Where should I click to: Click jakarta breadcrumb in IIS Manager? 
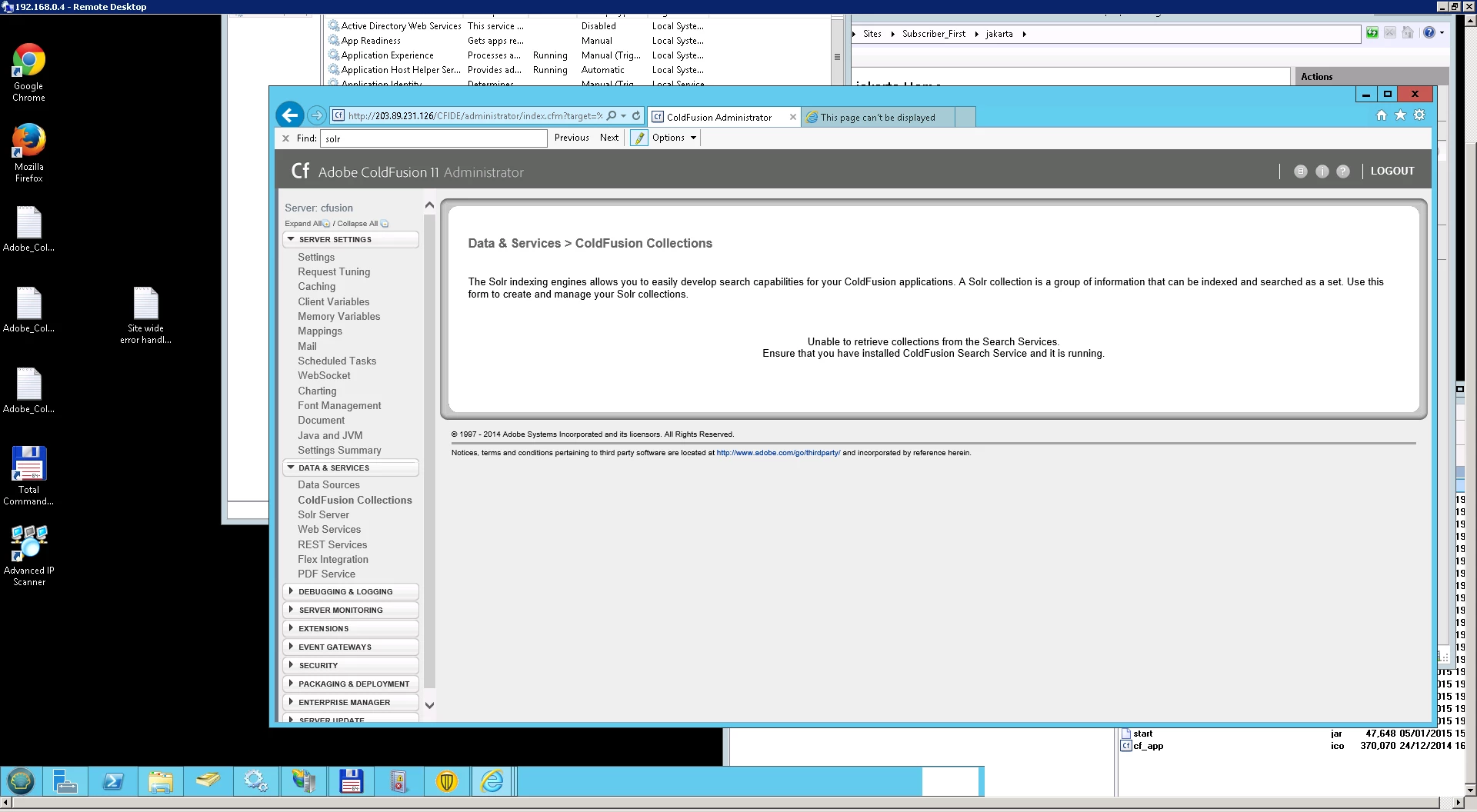999,34
